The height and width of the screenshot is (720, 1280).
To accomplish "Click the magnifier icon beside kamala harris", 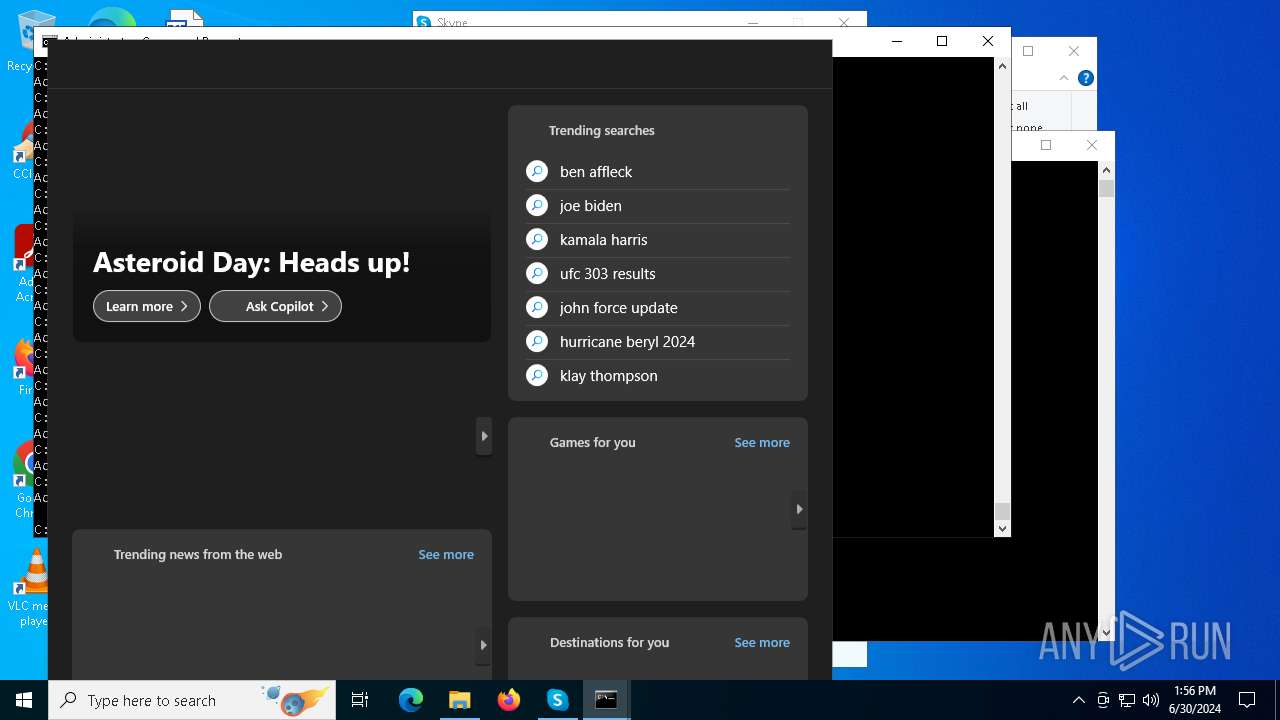I will (537, 240).
